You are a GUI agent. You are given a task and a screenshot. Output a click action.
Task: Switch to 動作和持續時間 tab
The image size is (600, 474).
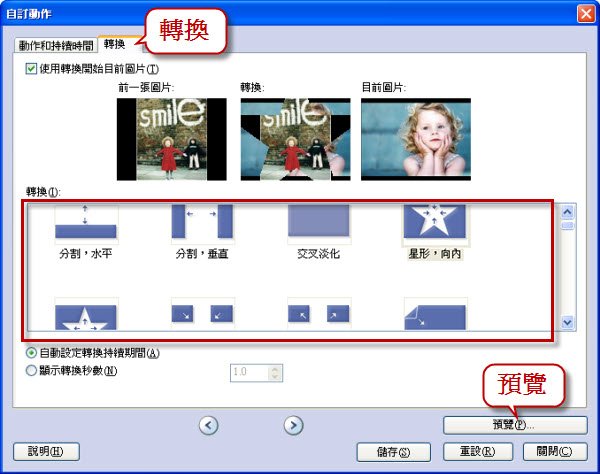click(x=56, y=46)
